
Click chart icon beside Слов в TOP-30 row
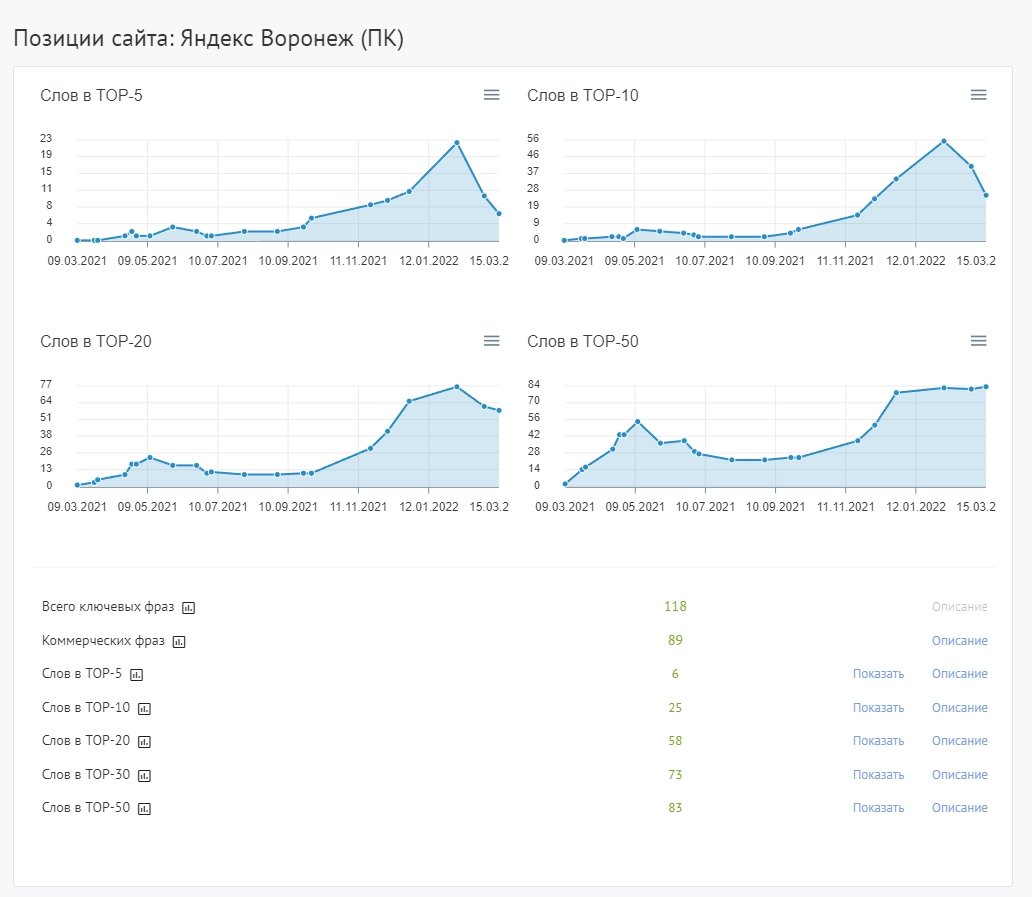coord(144,775)
